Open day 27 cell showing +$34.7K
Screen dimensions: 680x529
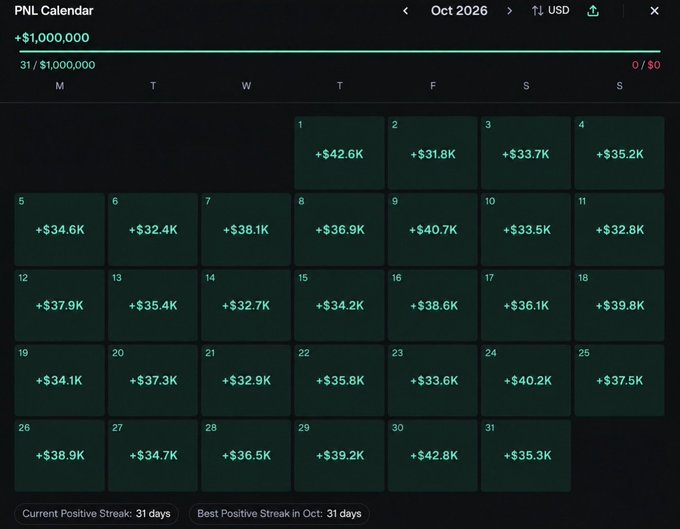(153, 455)
